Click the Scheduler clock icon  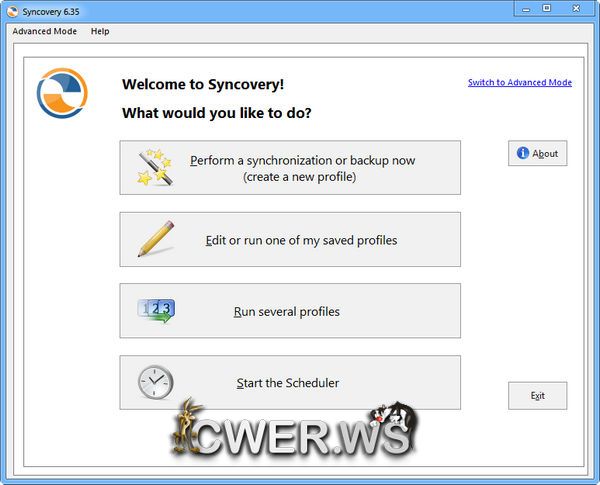(x=155, y=382)
